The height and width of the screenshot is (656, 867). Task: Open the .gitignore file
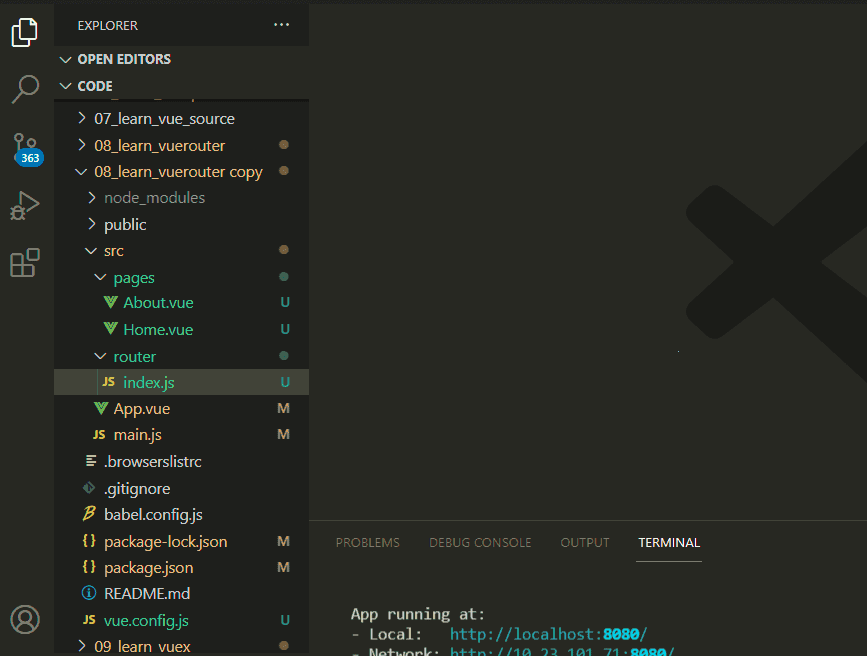[137, 488]
